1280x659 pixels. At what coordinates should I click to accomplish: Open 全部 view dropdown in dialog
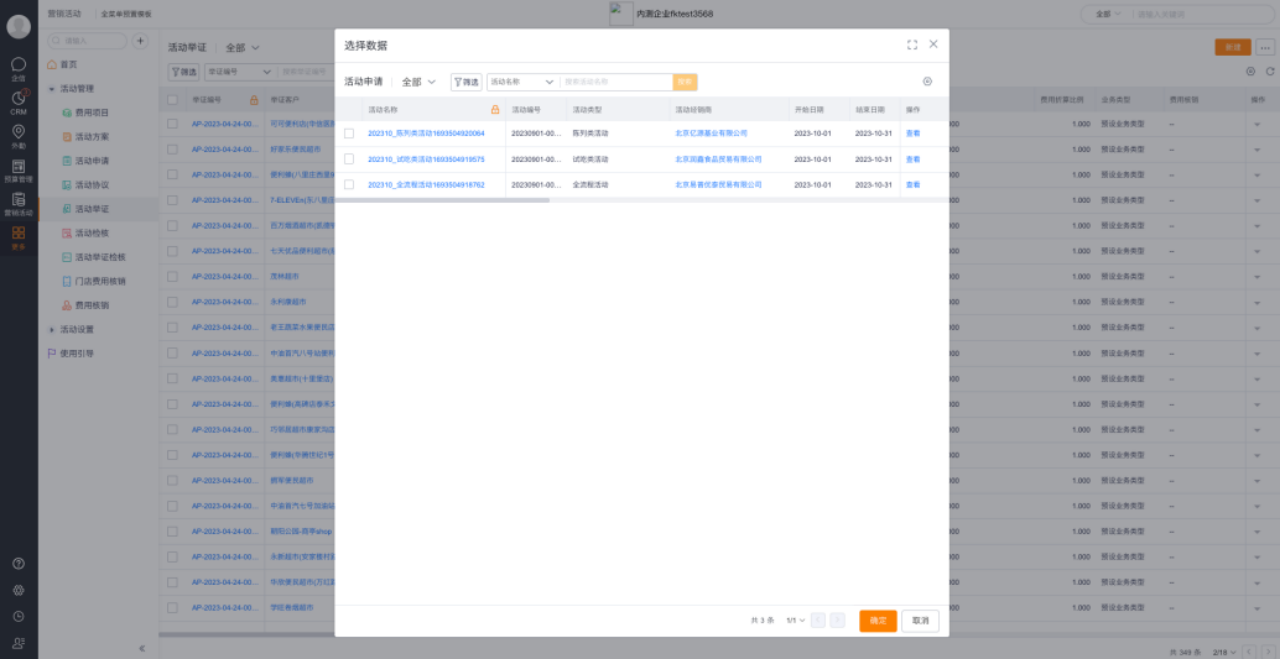click(419, 82)
